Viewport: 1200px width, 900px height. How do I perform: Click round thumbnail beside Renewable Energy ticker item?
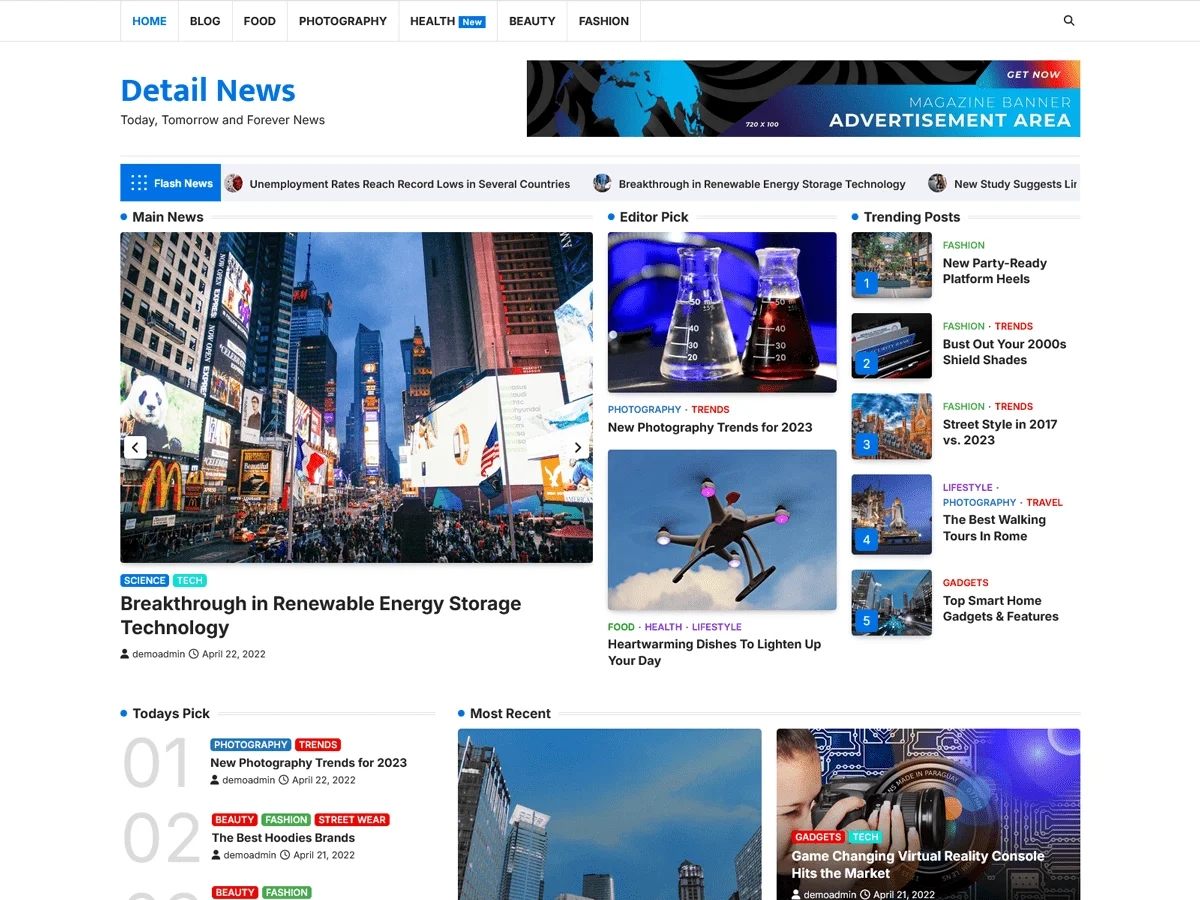(602, 183)
